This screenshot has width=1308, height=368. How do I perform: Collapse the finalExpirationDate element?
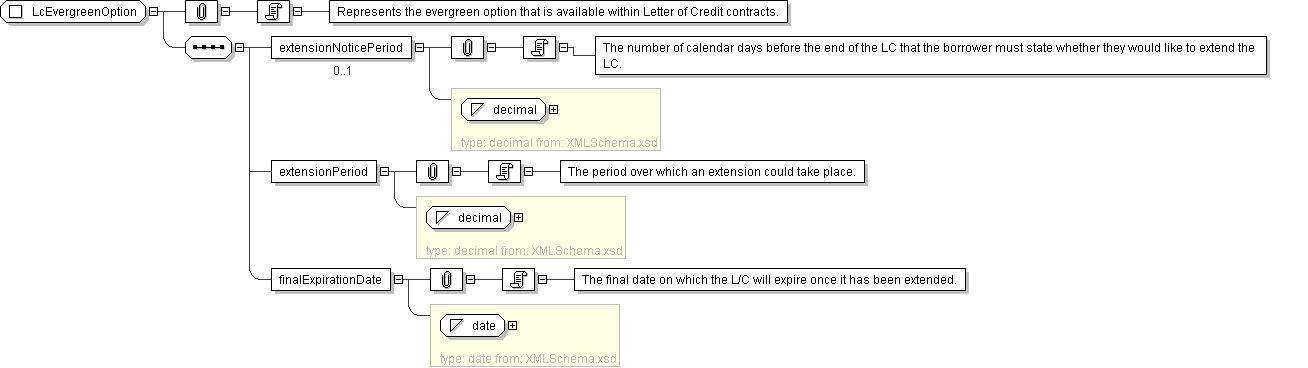(x=398, y=280)
